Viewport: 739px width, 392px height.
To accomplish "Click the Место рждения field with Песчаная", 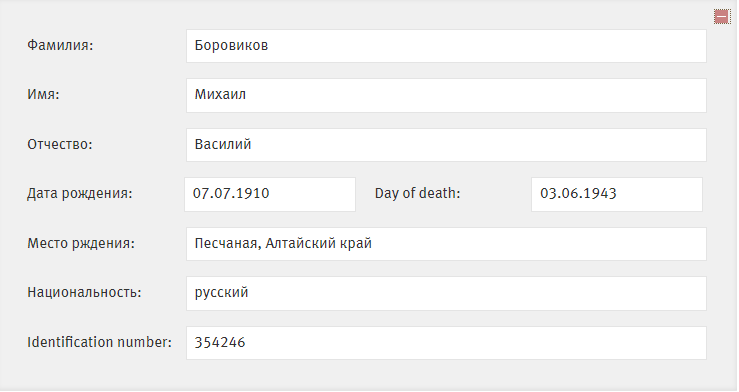I will 446,244.
